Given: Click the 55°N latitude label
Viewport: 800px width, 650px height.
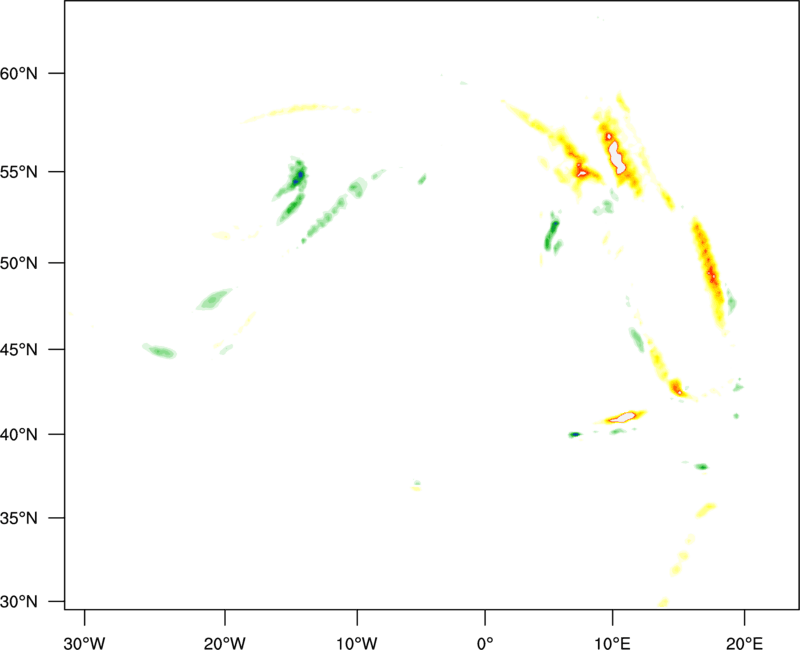Looking at the screenshot, I should coord(19,171).
